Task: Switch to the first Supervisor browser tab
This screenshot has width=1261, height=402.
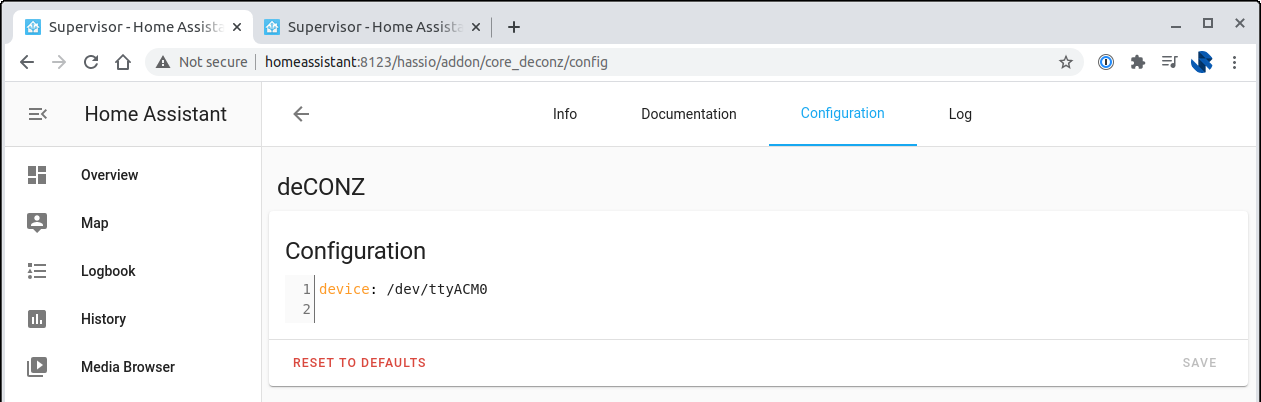Action: pyautogui.click(x=132, y=27)
